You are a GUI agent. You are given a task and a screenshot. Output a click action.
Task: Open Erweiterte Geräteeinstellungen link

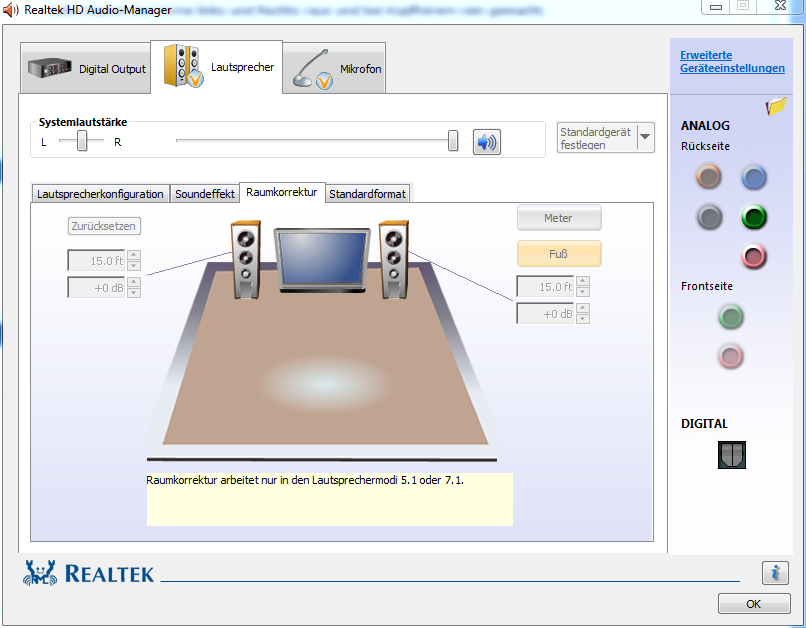click(x=732, y=62)
